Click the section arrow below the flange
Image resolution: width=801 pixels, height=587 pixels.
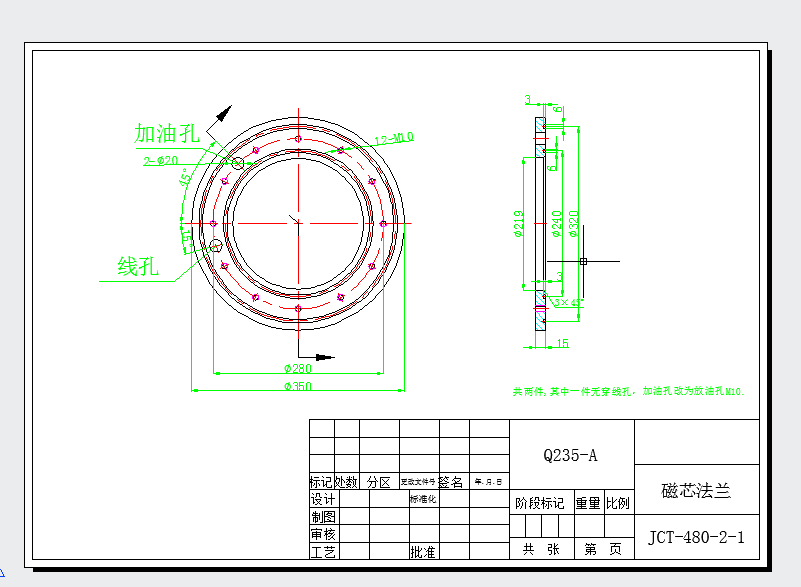pyautogui.click(x=325, y=357)
